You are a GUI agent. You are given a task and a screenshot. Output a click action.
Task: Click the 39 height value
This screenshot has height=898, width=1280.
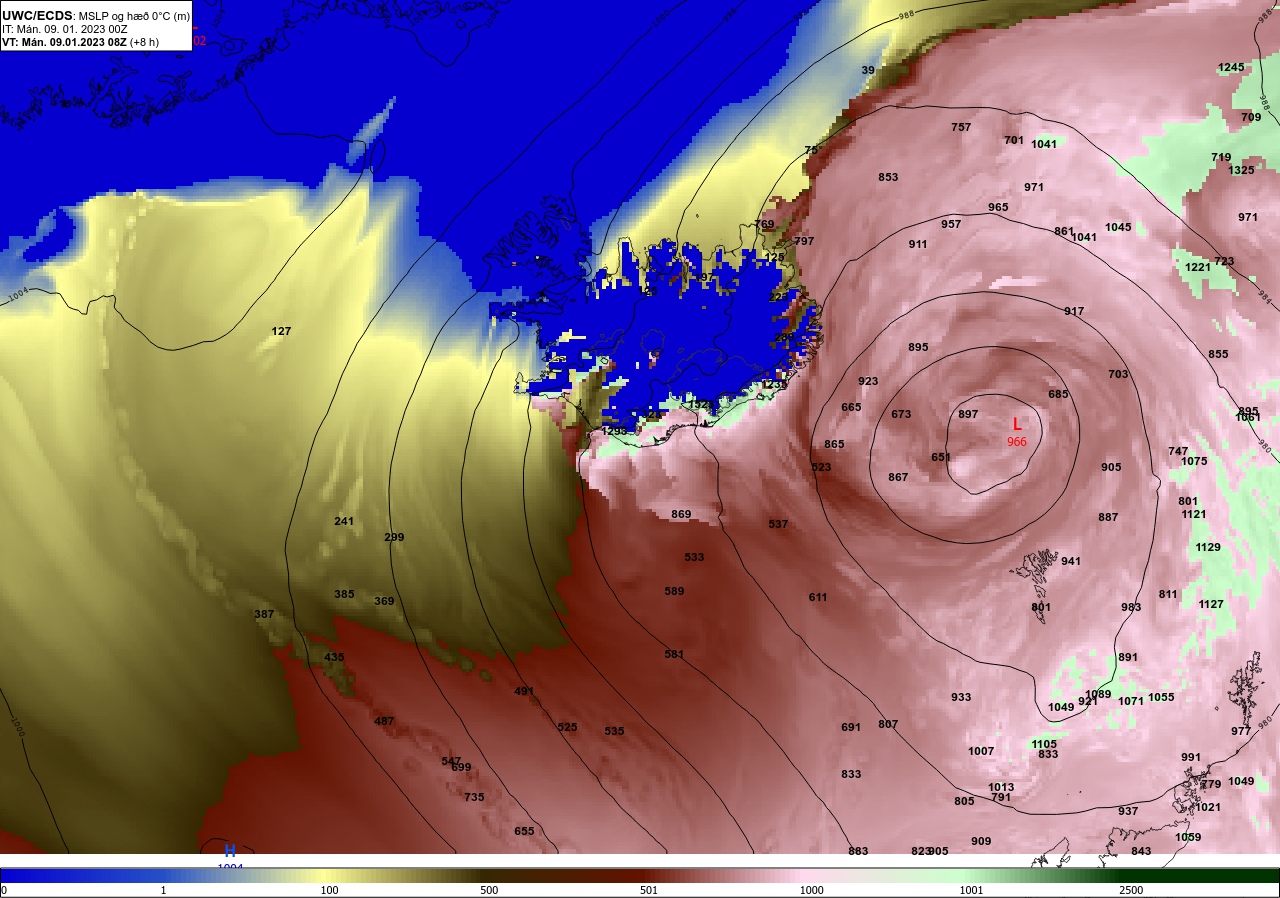pos(868,71)
